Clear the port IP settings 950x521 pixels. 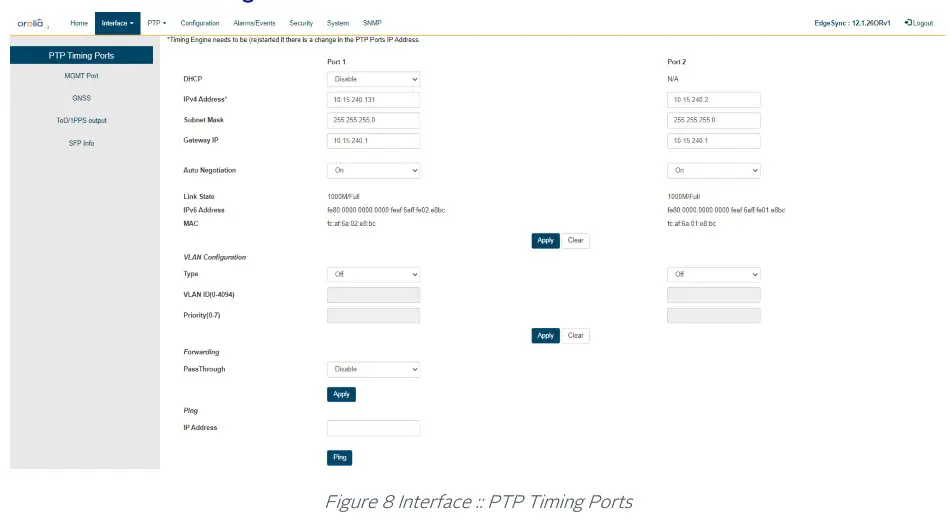pyautogui.click(x=575, y=241)
